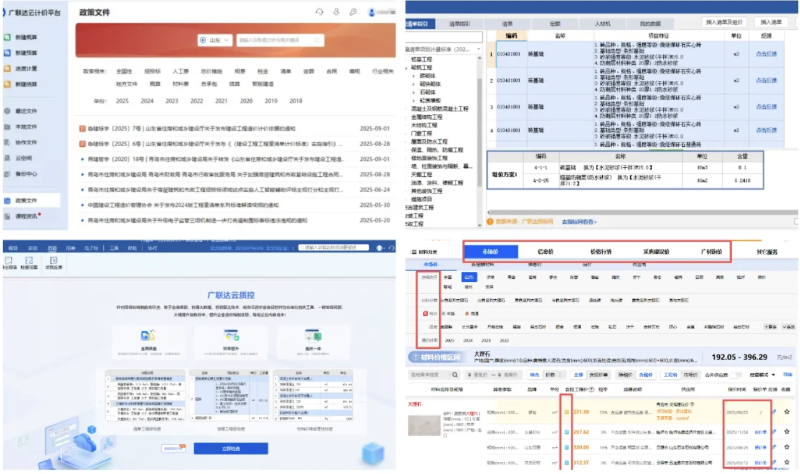The height and width of the screenshot is (474, 800).
Task: Click the 插入清单及组价 button
Action: coord(723,22)
